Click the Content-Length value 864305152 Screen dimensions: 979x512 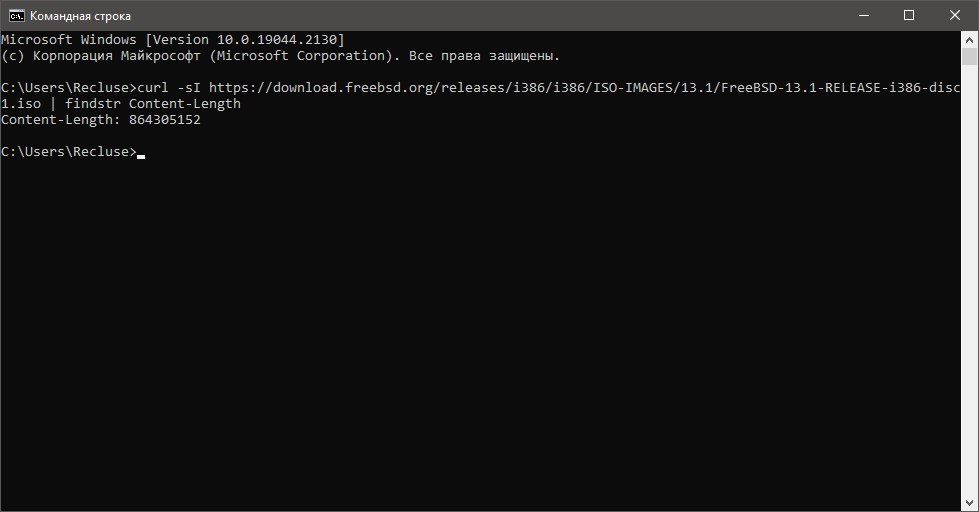click(x=165, y=120)
